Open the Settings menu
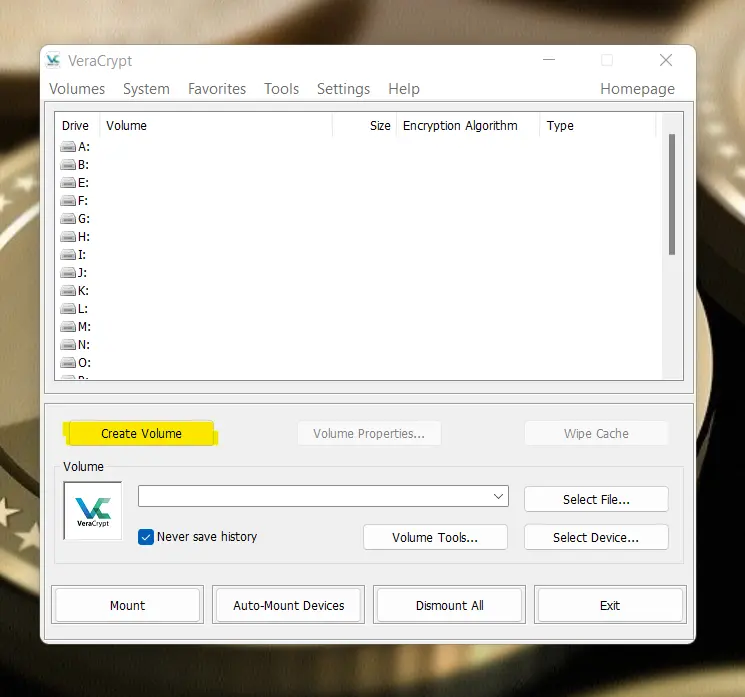745x697 pixels. (344, 89)
